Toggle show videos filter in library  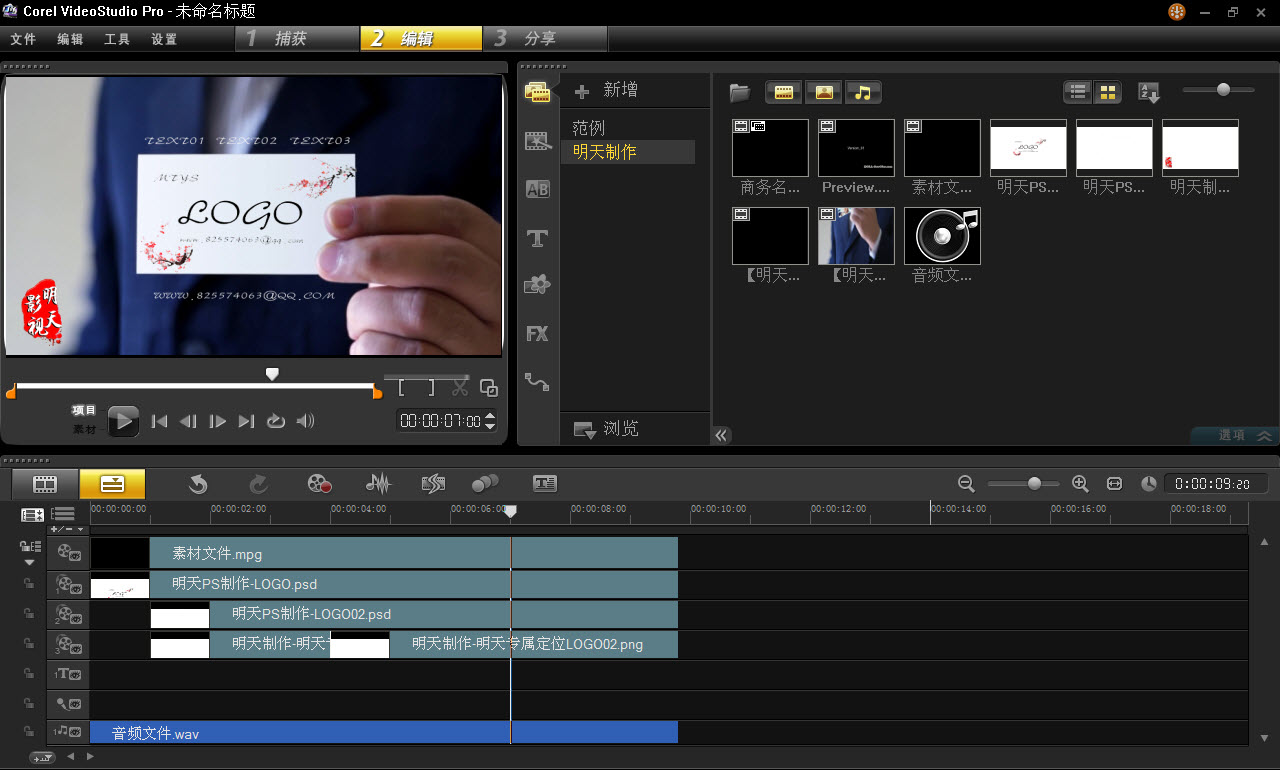[784, 93]
